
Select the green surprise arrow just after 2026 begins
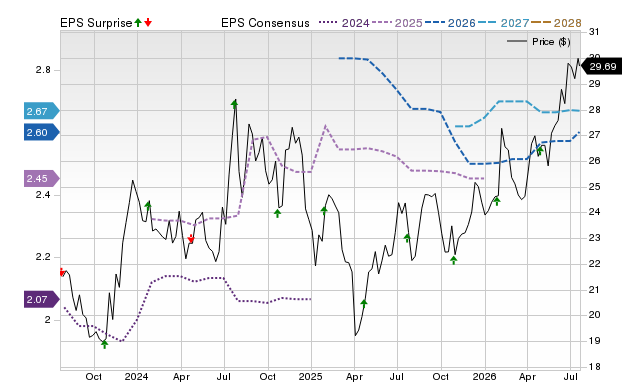(x=497, y=201)
